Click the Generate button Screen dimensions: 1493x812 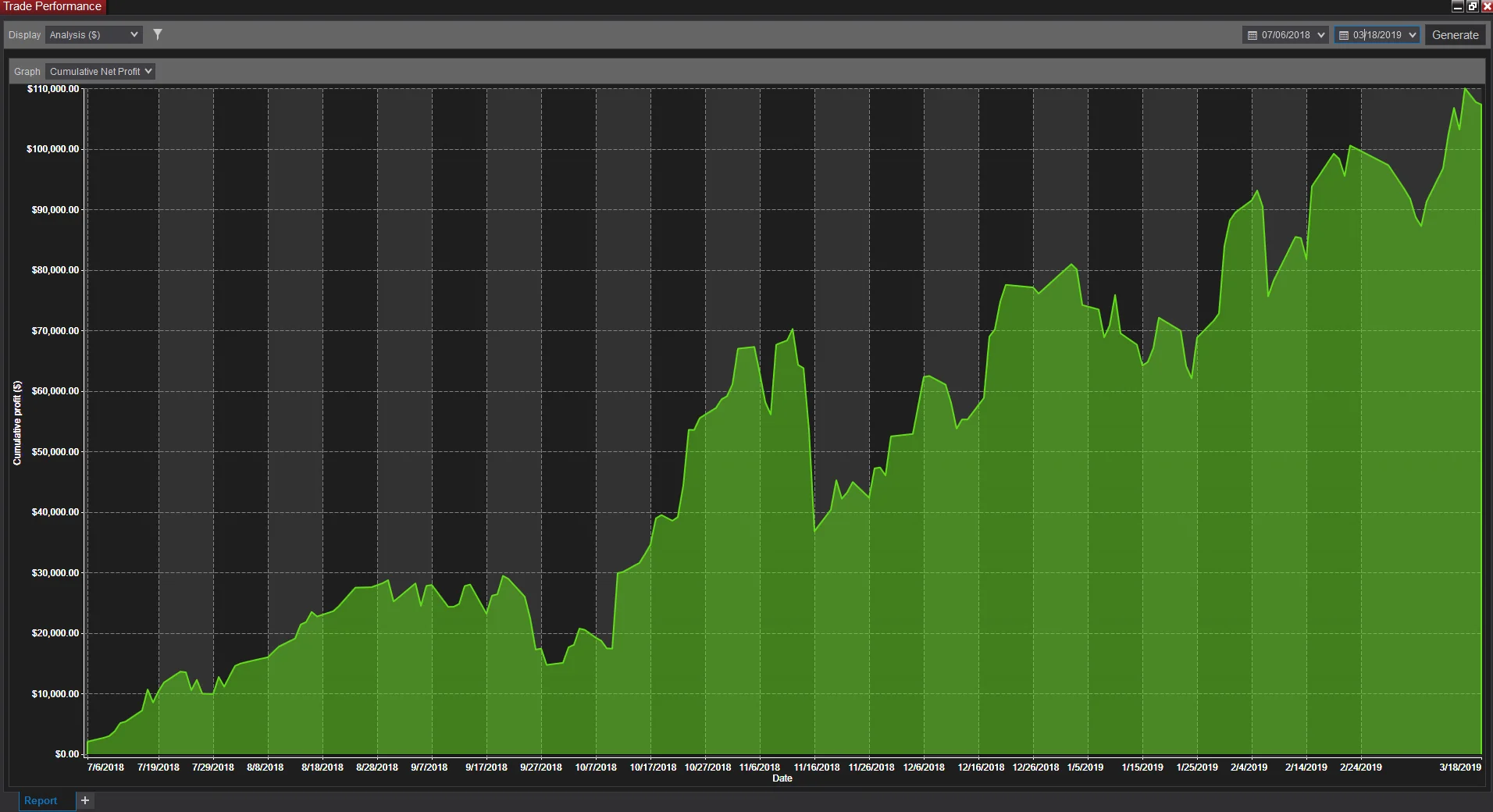pyautogui.click(x=1455, y=35)
